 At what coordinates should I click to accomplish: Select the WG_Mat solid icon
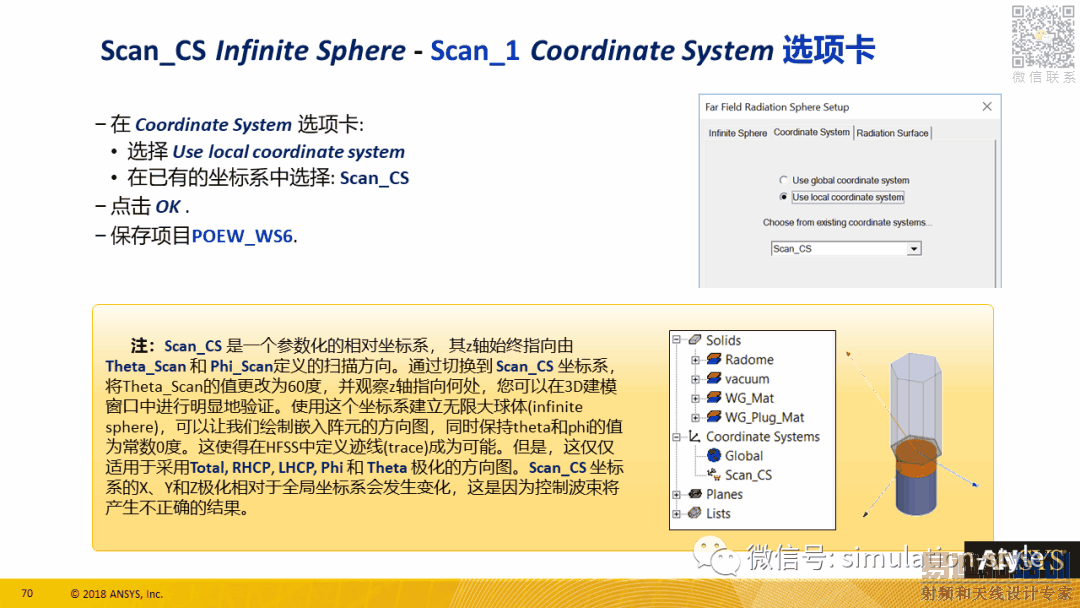[714, 398]
